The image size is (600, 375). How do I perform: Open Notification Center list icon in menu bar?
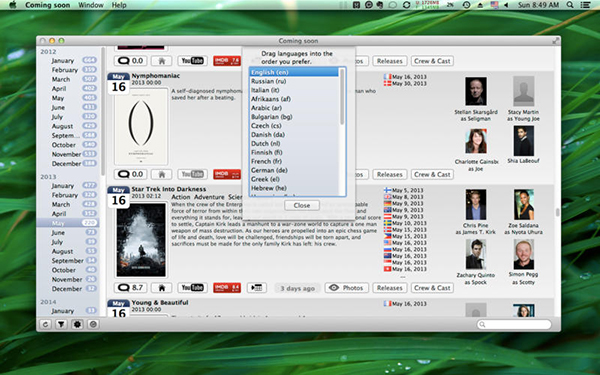click(x=585, y=5)
